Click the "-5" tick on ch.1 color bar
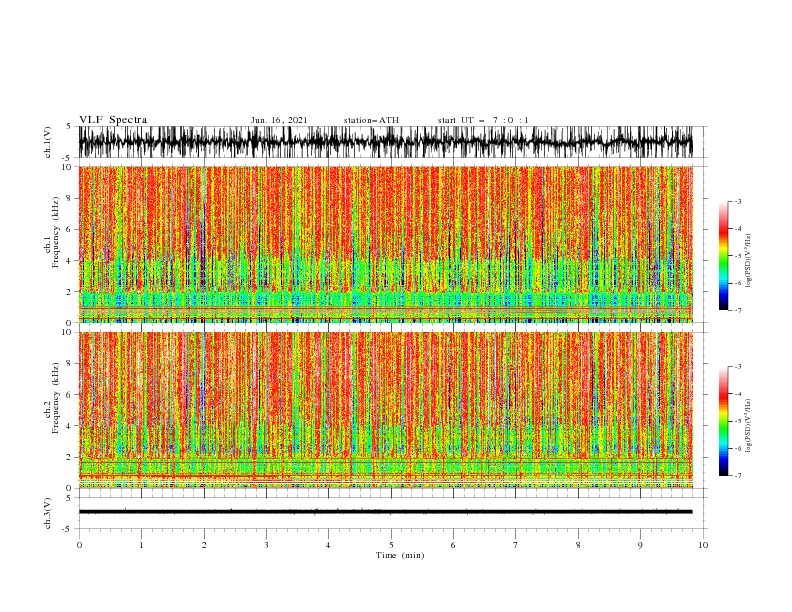Viewport: 792px width, 612px height. [737, 256]
